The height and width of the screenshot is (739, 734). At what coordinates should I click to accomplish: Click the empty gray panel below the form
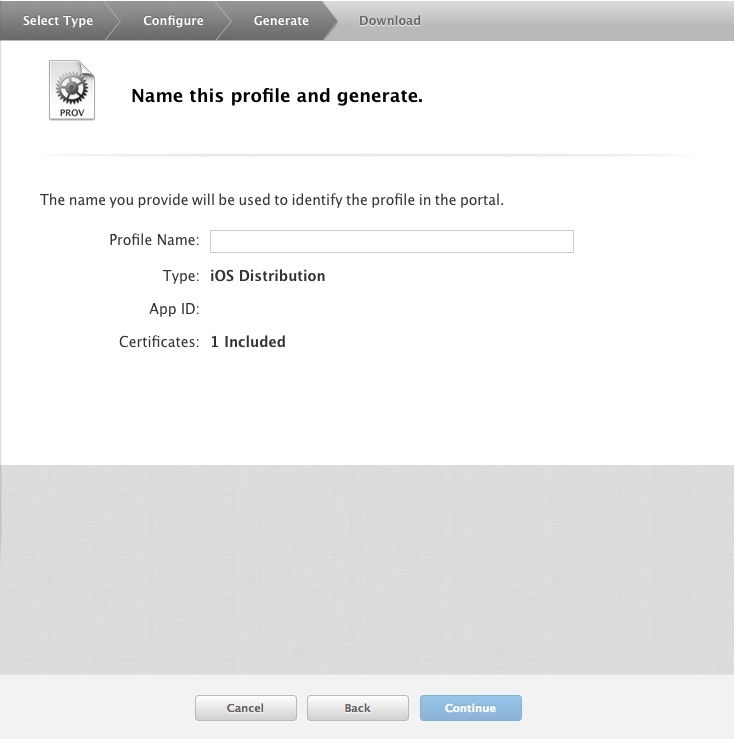(x=367, y=568)
